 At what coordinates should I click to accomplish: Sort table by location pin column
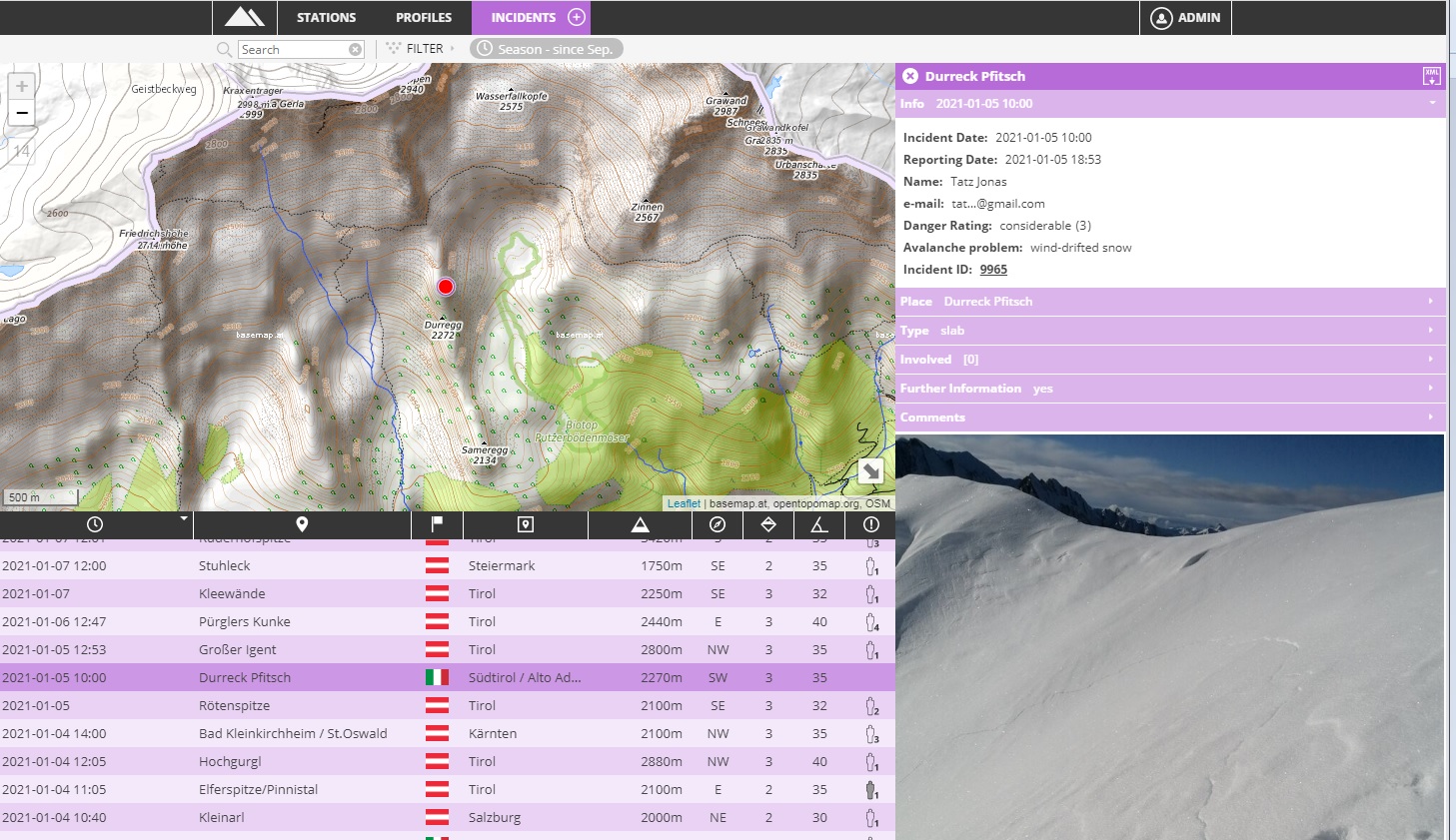coord(302,524)
